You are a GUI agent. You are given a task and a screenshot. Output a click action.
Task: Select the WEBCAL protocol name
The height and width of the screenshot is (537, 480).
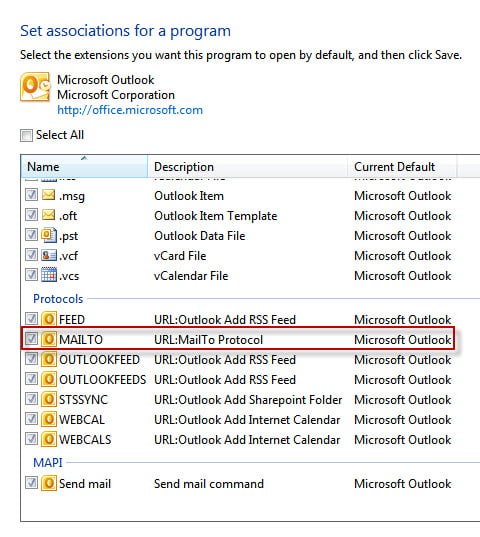click(82, 420)
